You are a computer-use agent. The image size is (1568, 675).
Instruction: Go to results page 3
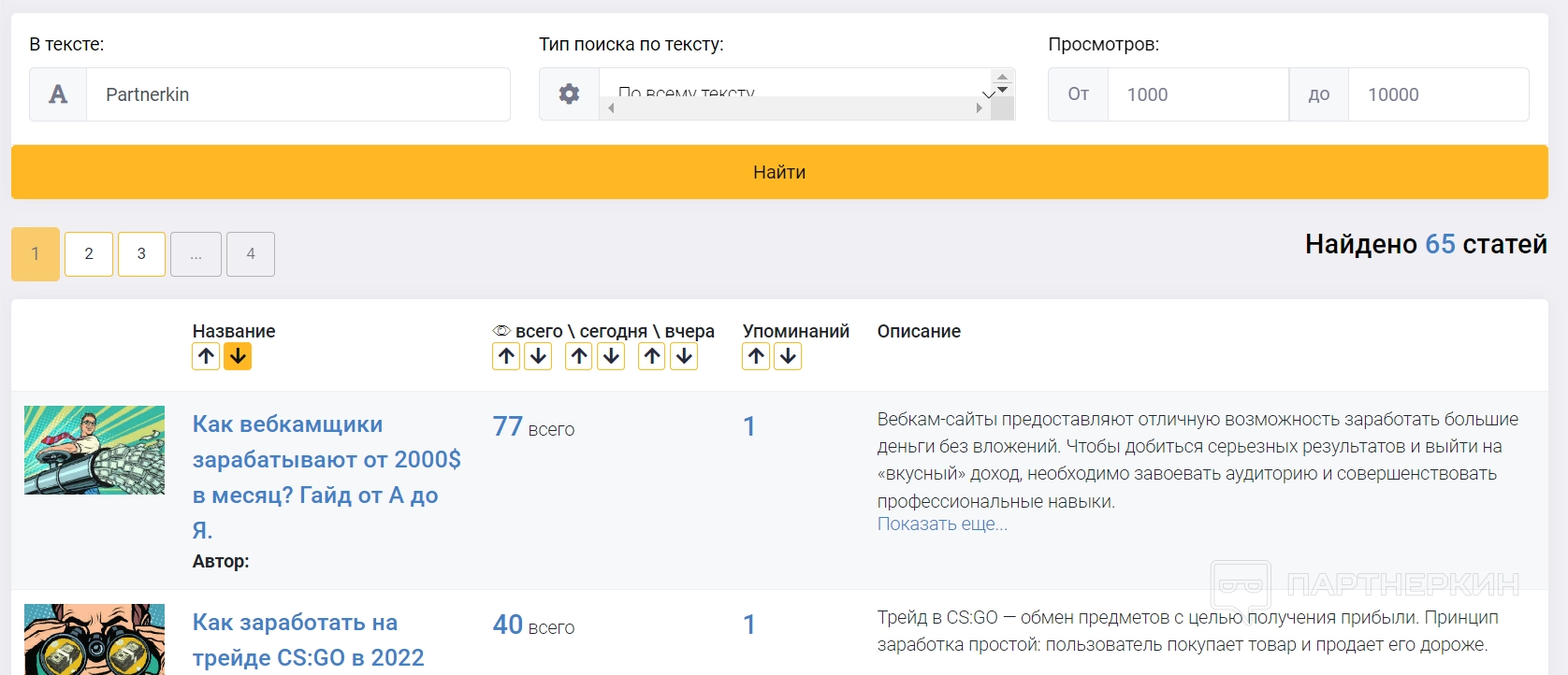pyautogui.click(x=141, y=254)
